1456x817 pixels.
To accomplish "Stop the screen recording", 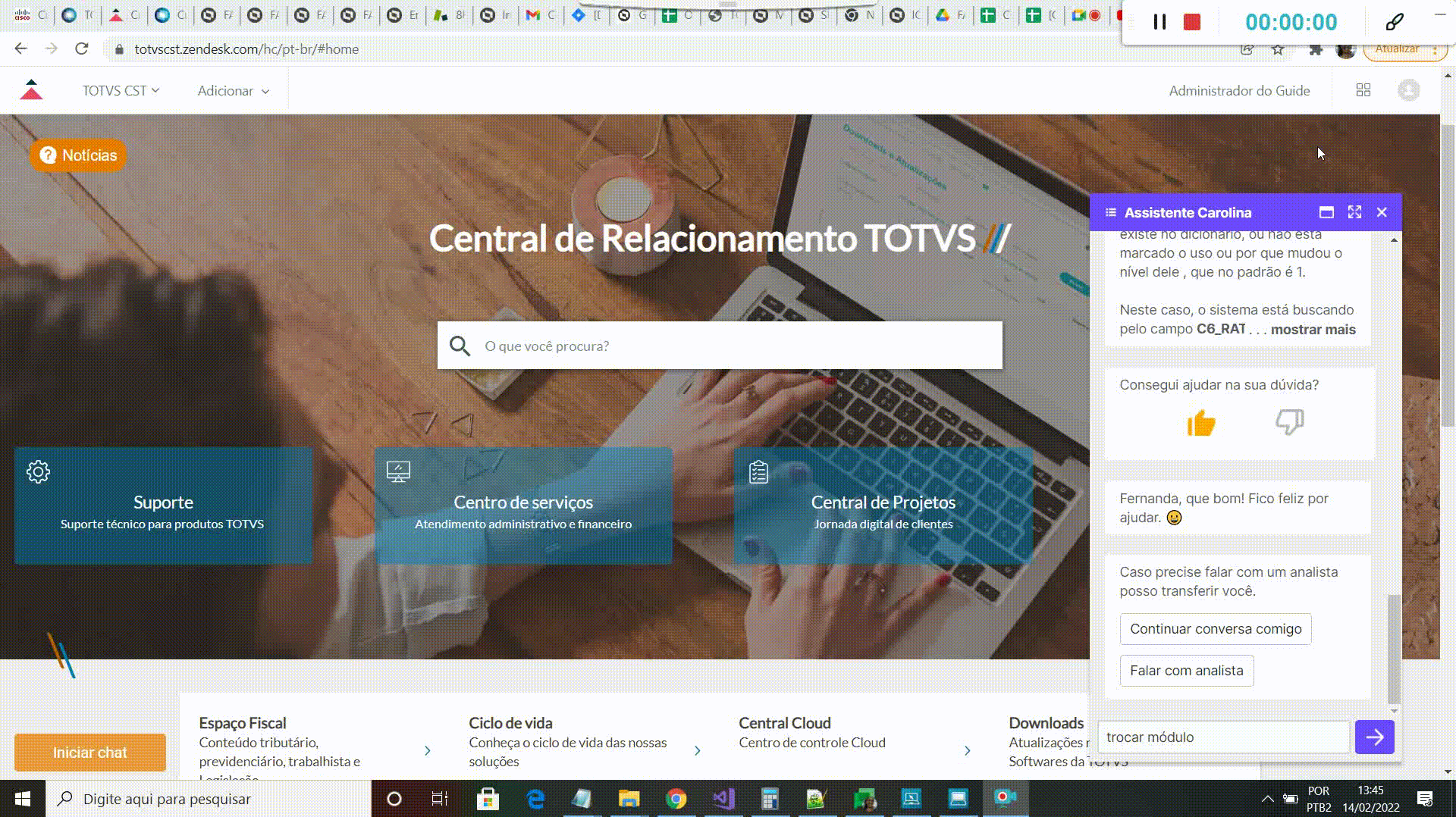I will coord(1192,22).
